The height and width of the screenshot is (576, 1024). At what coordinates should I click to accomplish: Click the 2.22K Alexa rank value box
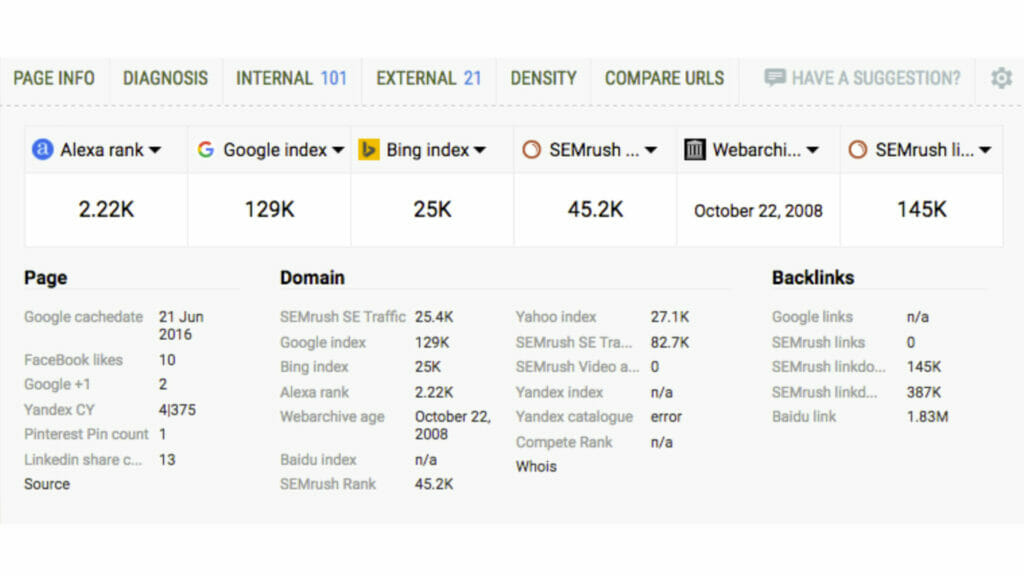coord(106,210)
